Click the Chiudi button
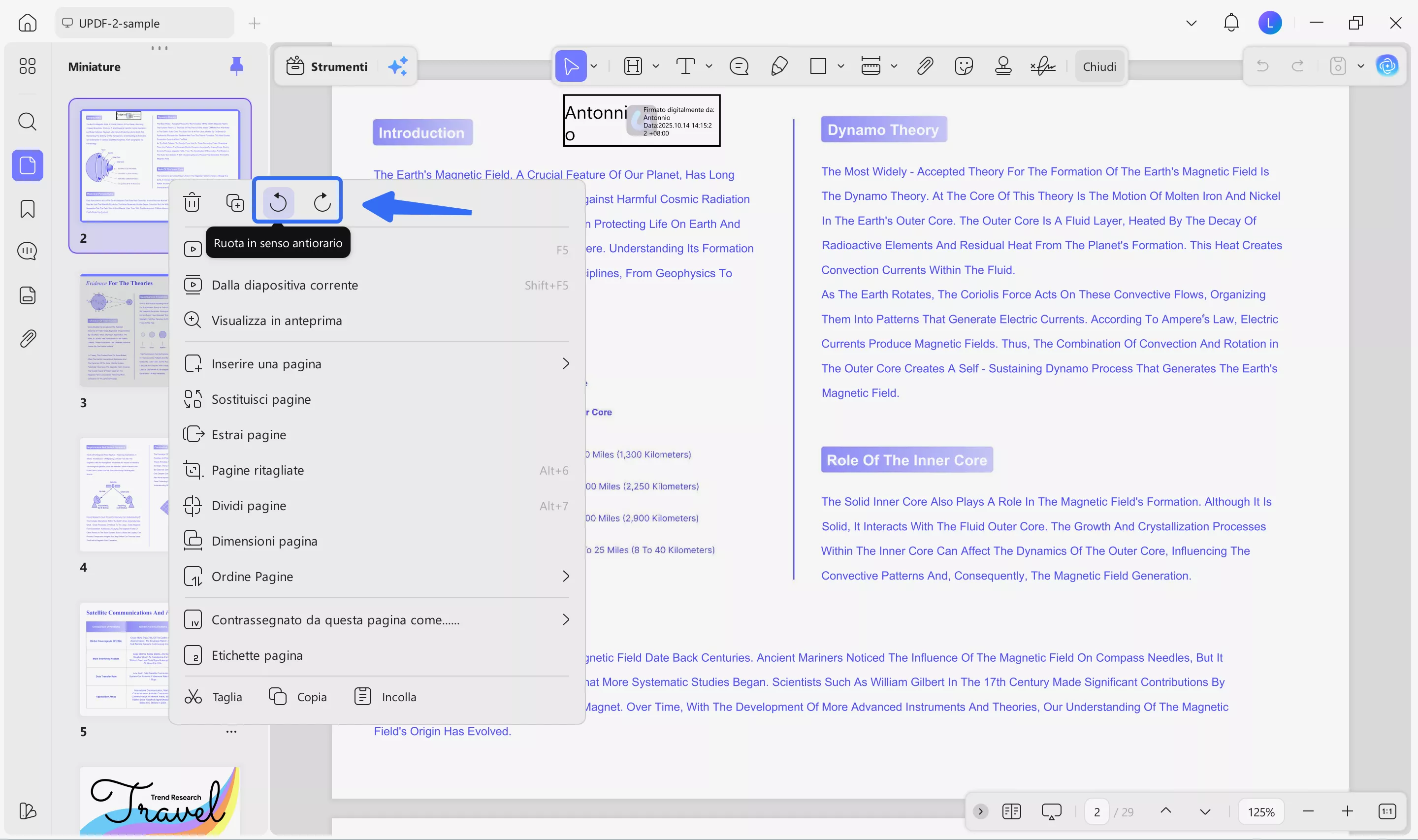Image resolution: width=1418 pixels, height=840 pixels. 1099,65
